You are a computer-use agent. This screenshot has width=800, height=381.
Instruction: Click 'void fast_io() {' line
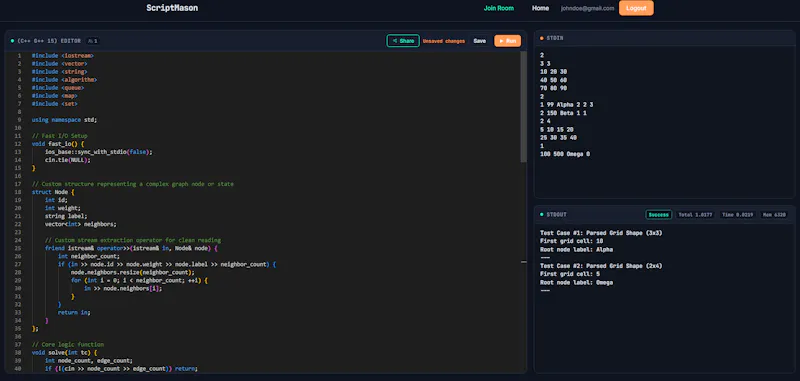[x=58, y=144]
